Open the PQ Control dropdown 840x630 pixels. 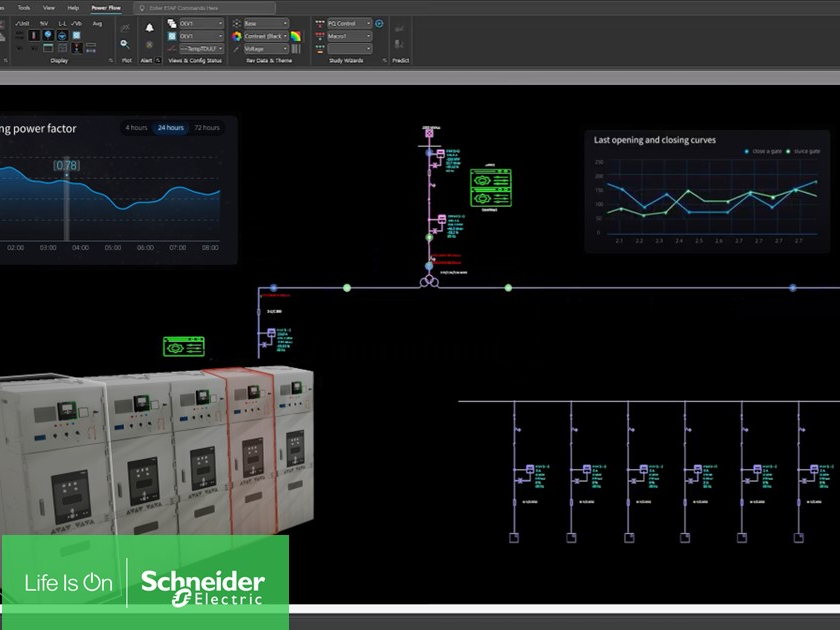[x=349, y=23]
